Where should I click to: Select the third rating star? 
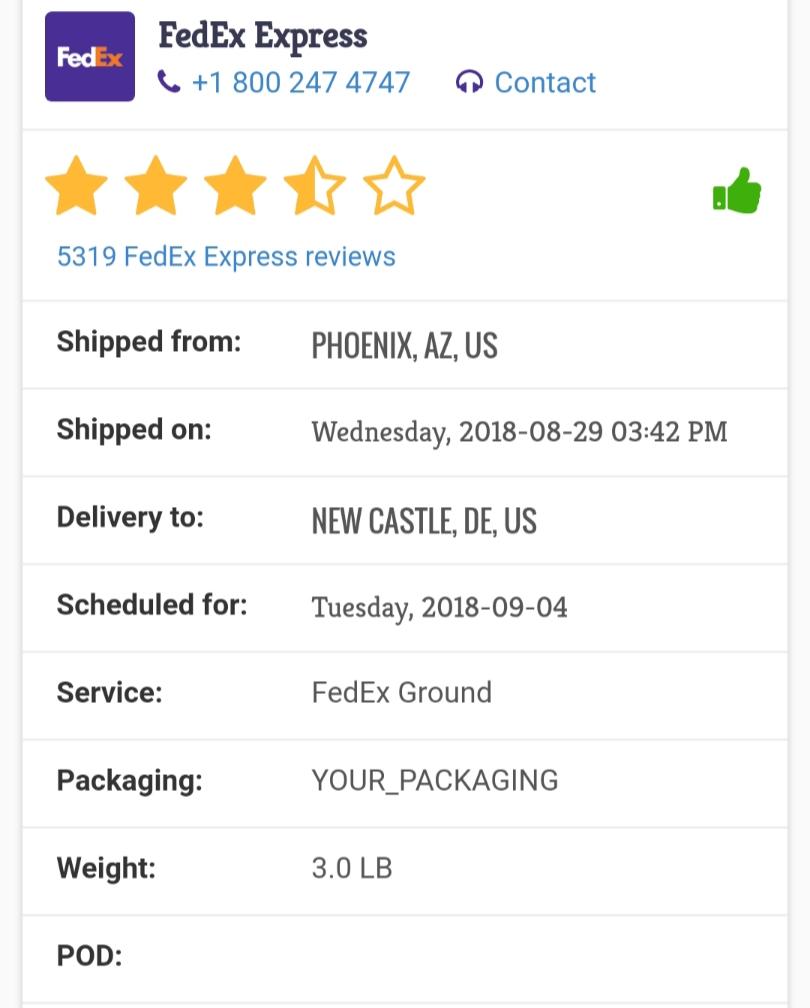235,186
